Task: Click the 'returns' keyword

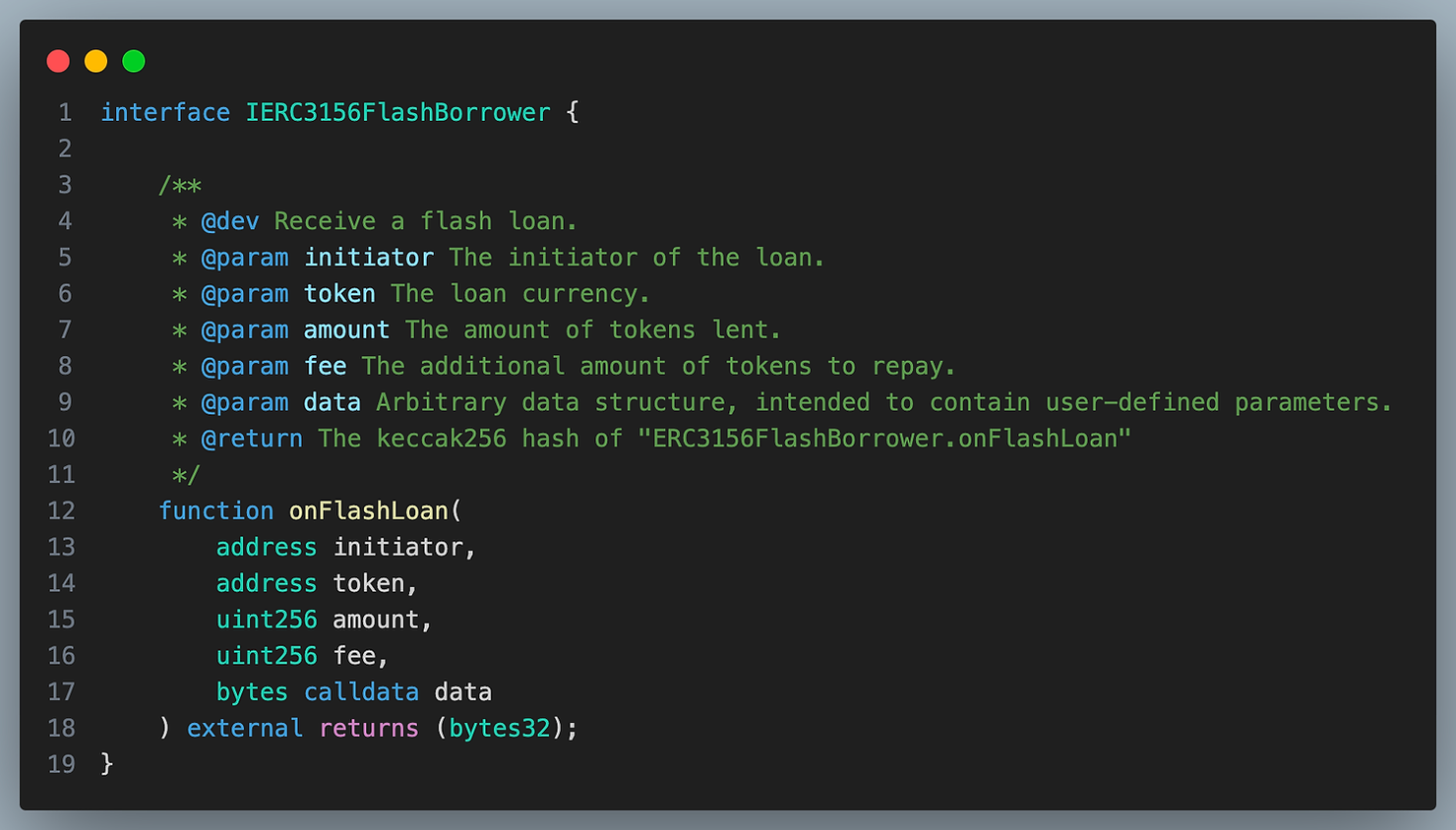Action: 369,729
